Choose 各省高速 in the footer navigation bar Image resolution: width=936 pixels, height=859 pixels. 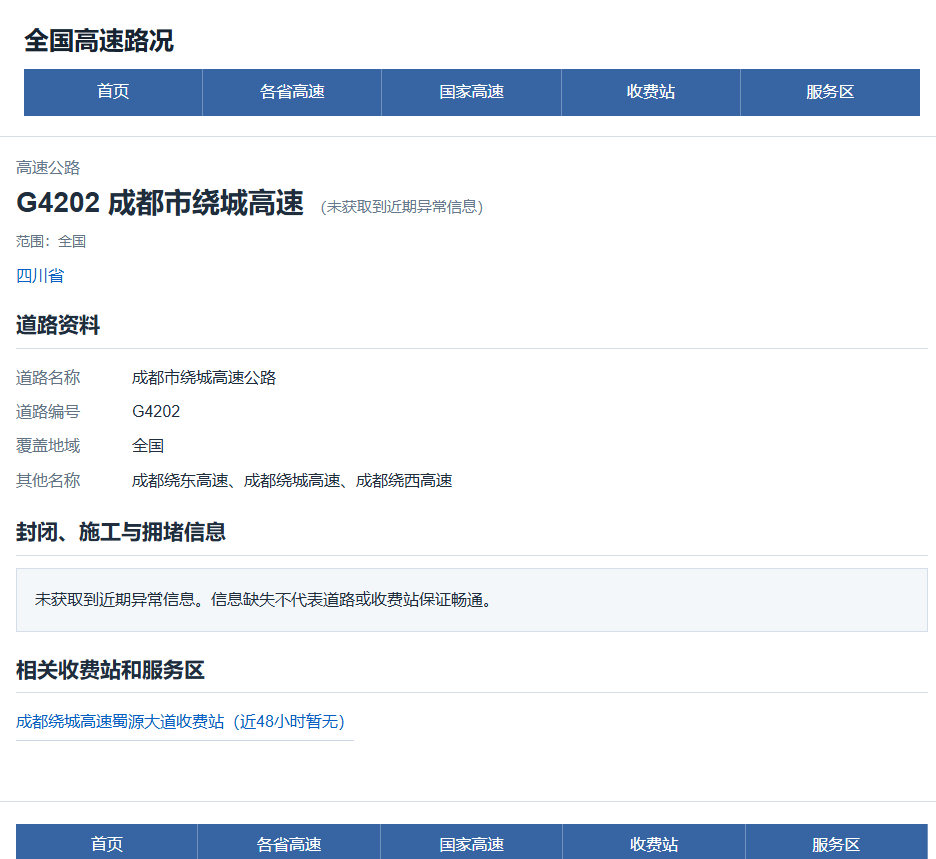[x=289, y=843]
